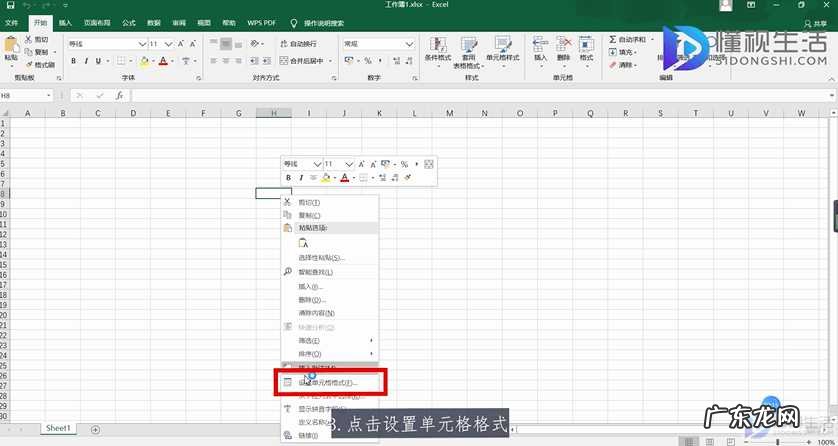Click the Paste (粘贴) clipboard icon in ribbon

11,46
